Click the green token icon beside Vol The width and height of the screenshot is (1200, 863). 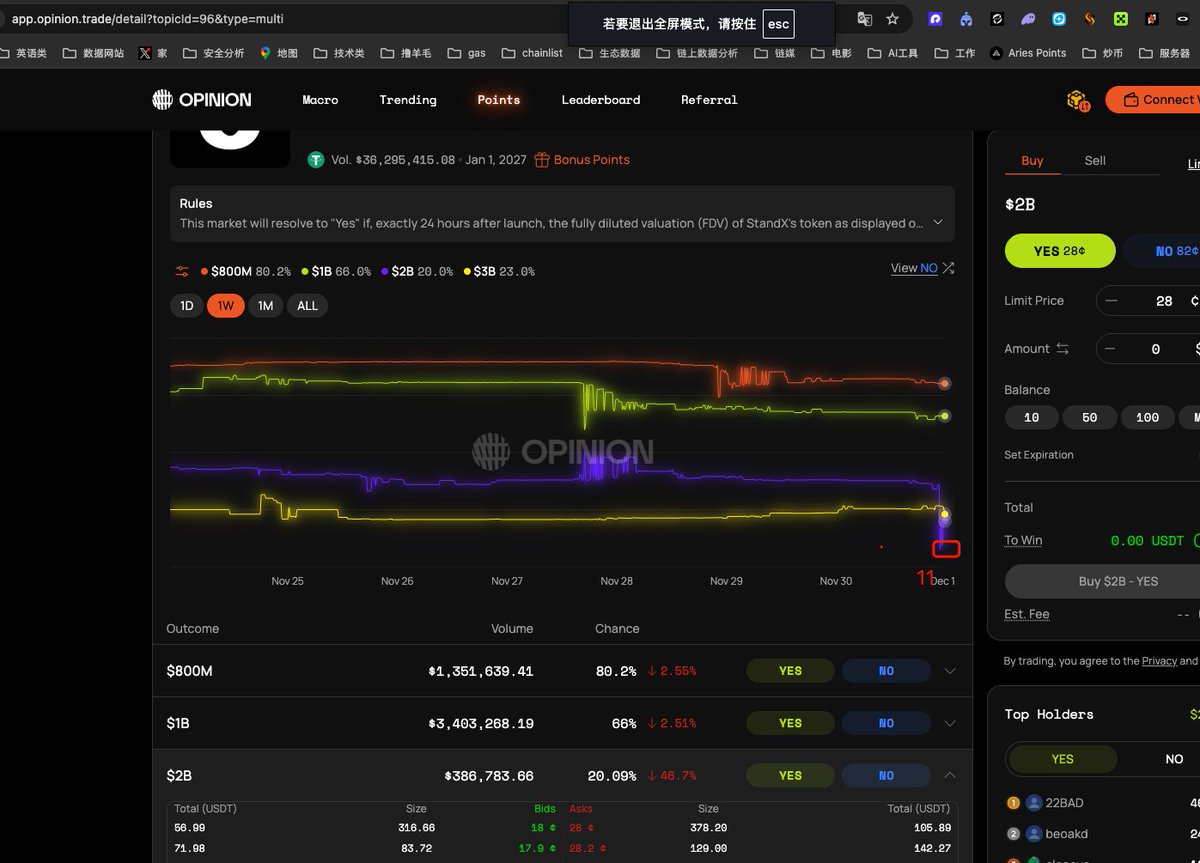[x=317, y=159]
